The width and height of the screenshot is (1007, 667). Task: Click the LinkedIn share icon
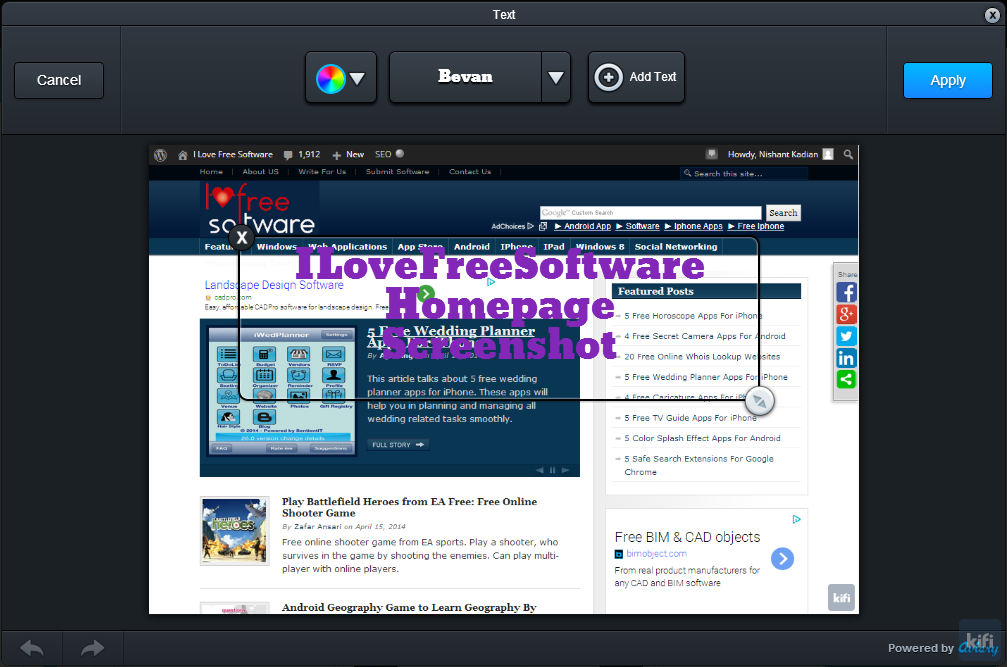pos(846,358)
